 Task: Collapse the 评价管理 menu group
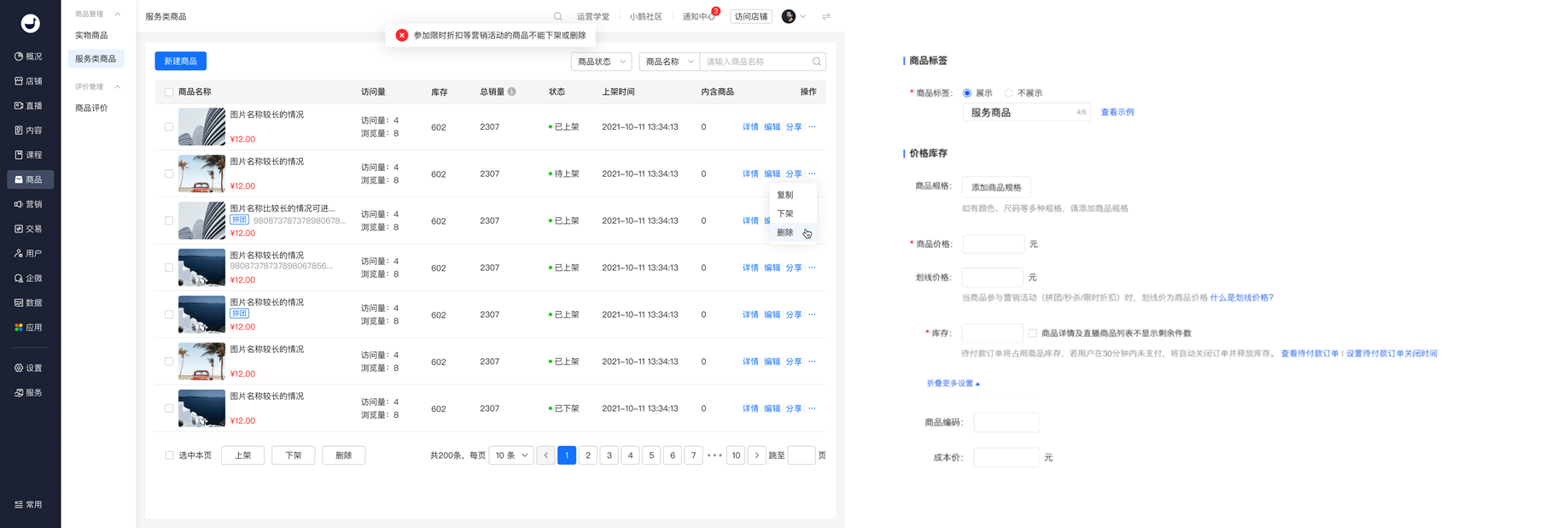(x=118, y=87)
